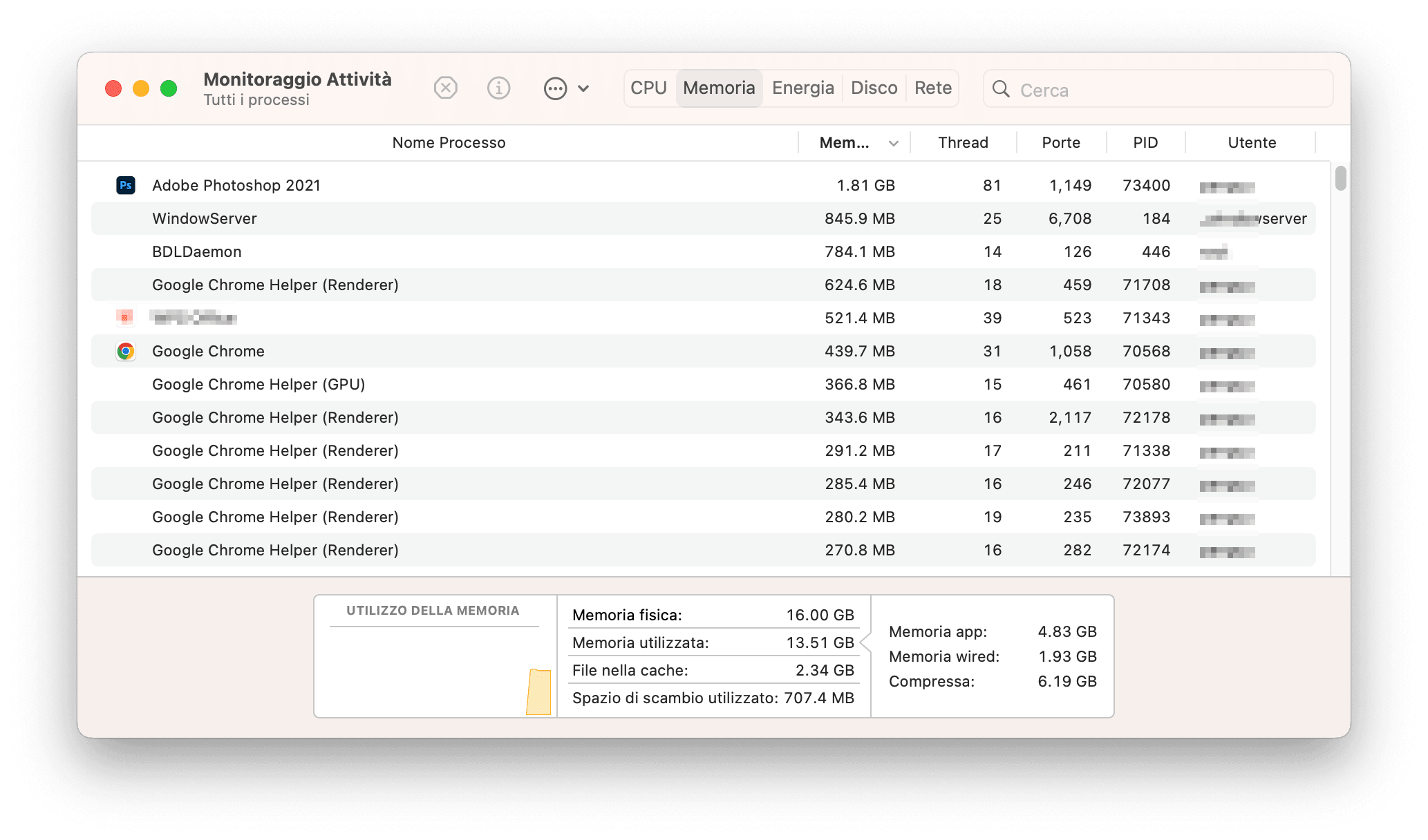Click the blurred red app icon in the list
Image resolution: width=1428 pixels, height=840 pixels.
click(125, 317)
